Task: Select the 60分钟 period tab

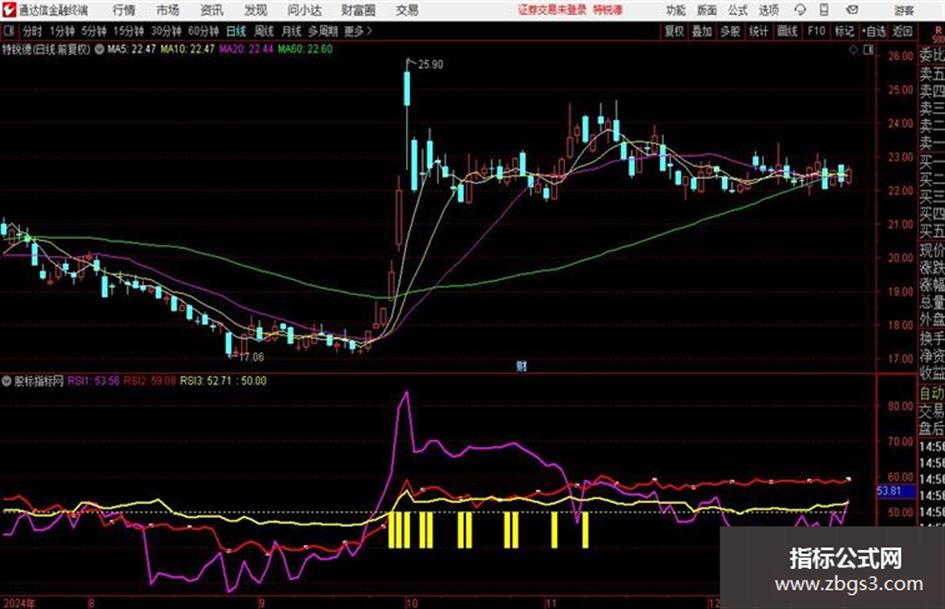Action: coord(203,31)
